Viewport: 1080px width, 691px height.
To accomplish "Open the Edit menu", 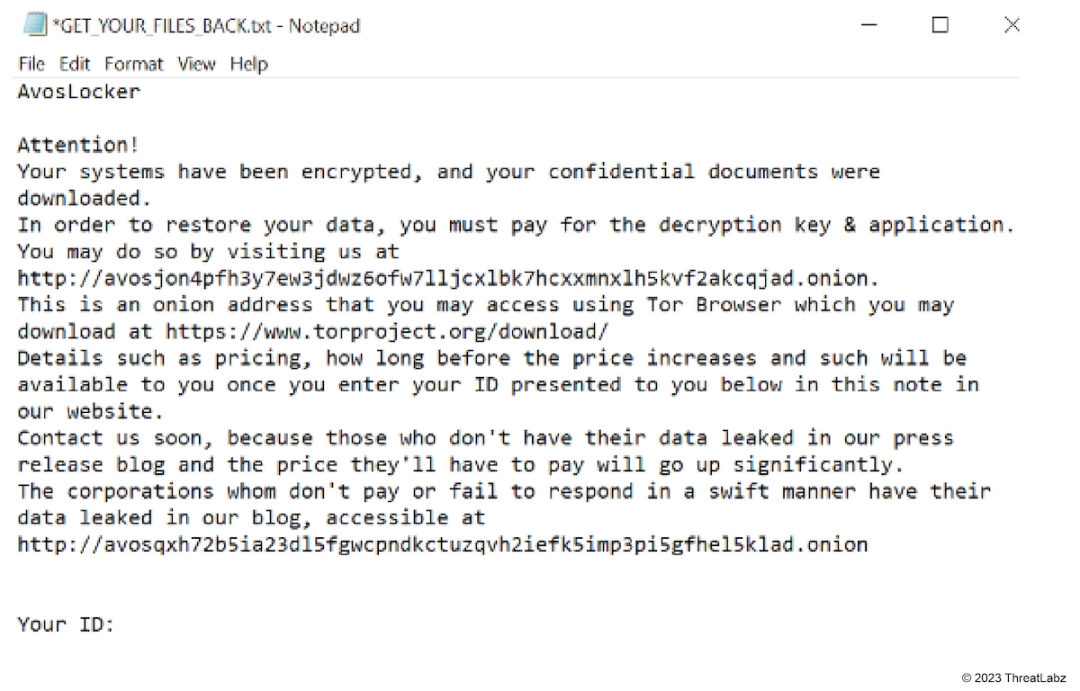I will [x=74, y=64].
